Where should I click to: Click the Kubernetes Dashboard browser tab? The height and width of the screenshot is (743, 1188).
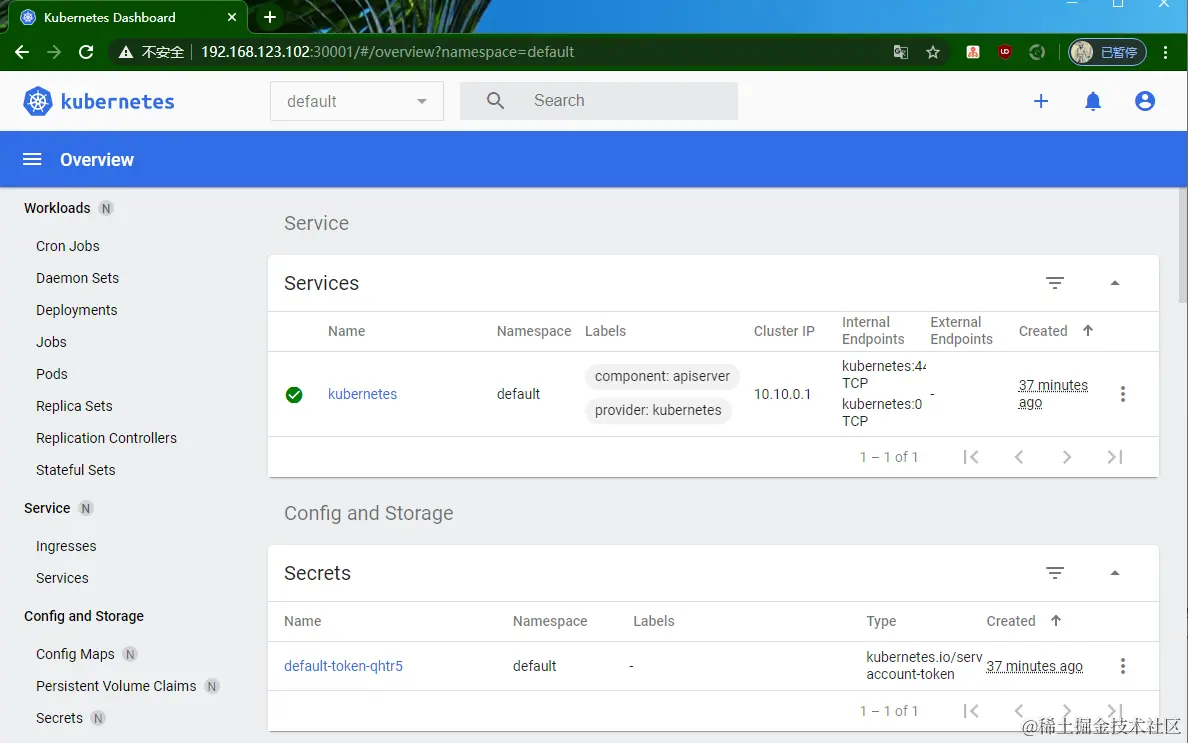click(x=129, y=17)
